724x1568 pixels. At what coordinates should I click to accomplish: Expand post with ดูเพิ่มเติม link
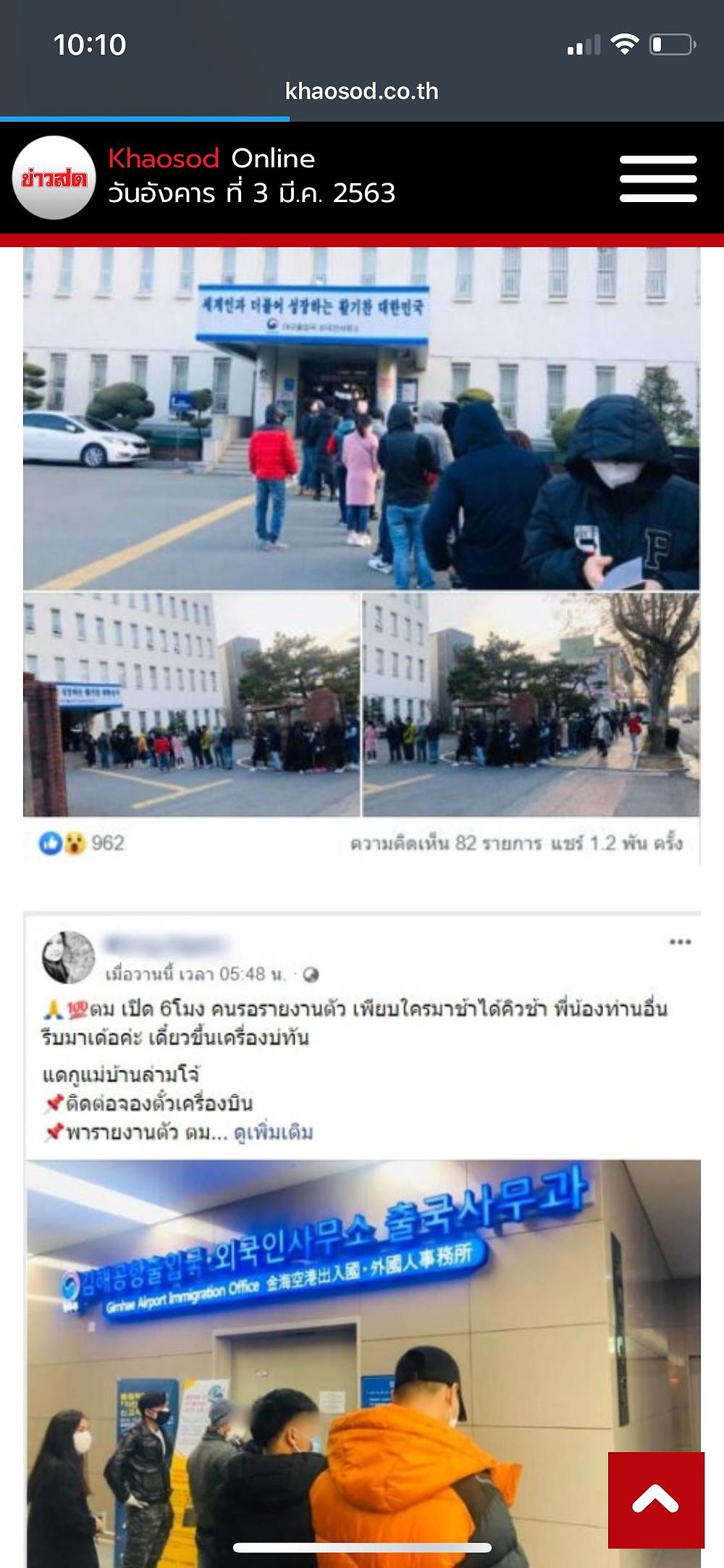tap(274, 1133)
